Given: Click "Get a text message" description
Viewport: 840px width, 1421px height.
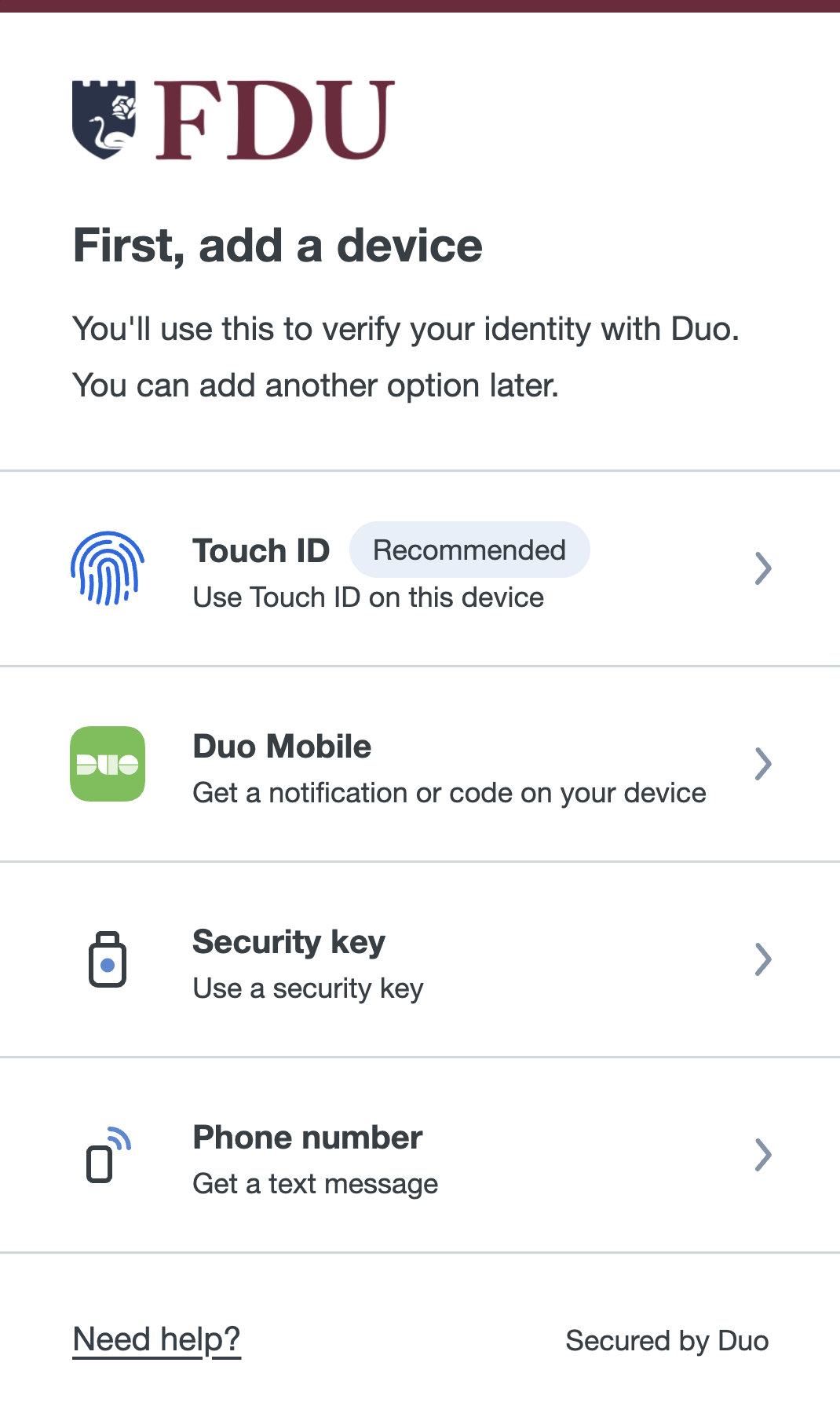Looking at the screenshot, I should pyautogui.click(x=316, y=1183).
